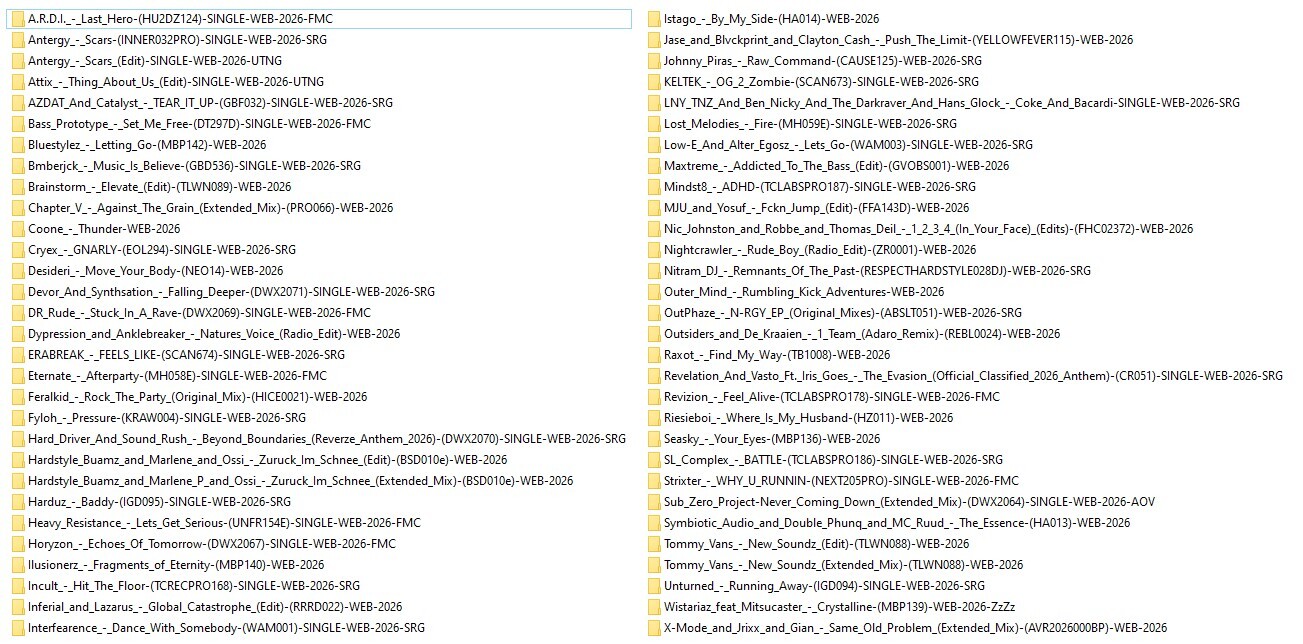
Task: Select Symbiotic_Audio The_Essence folder name
Action: [x=897, y=523]
